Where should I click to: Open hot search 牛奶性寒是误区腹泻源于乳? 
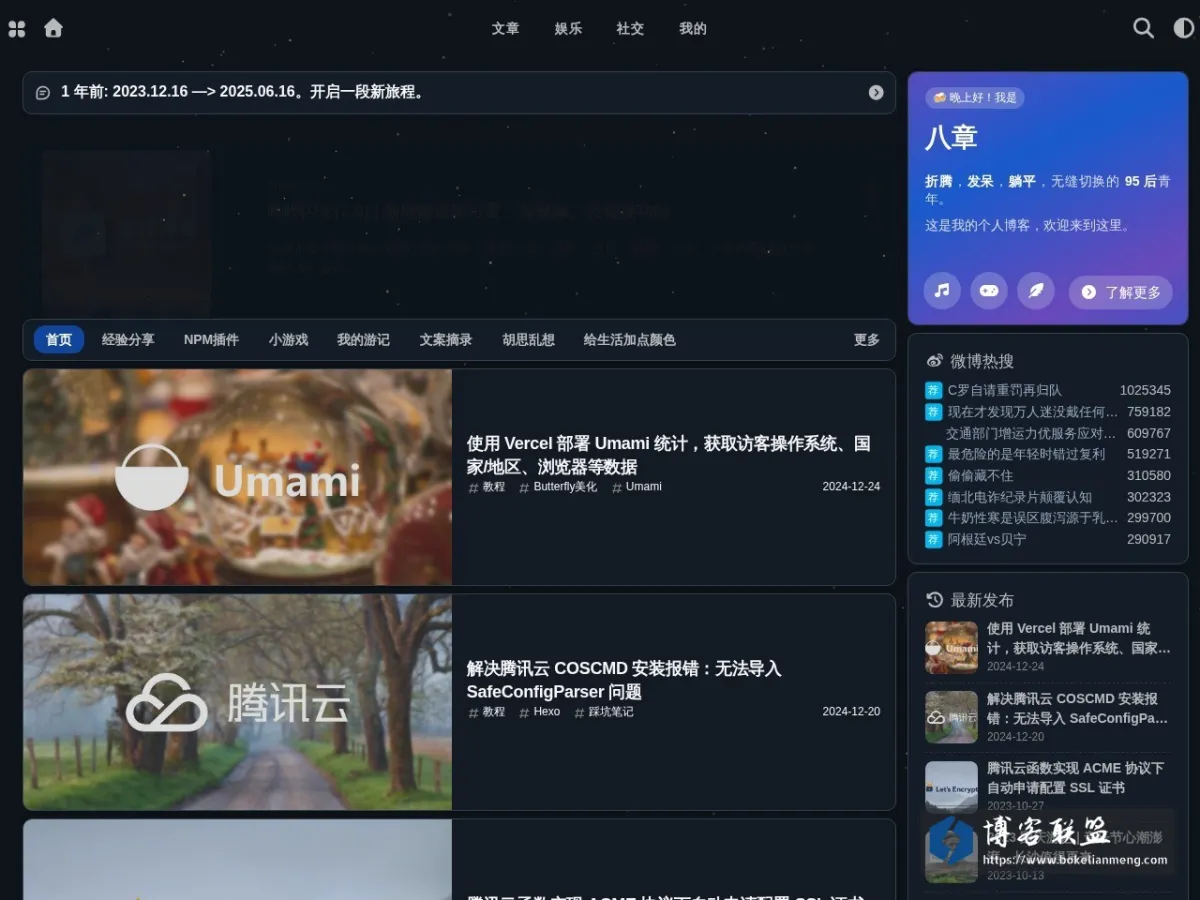point(1033,518)
